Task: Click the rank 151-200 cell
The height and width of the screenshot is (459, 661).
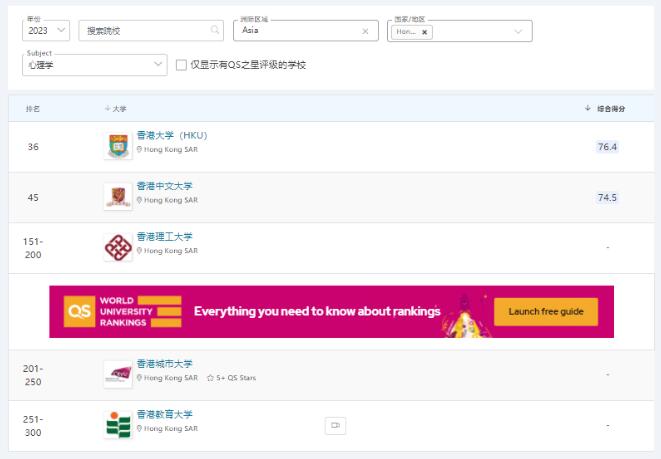Action: point(33,248)
